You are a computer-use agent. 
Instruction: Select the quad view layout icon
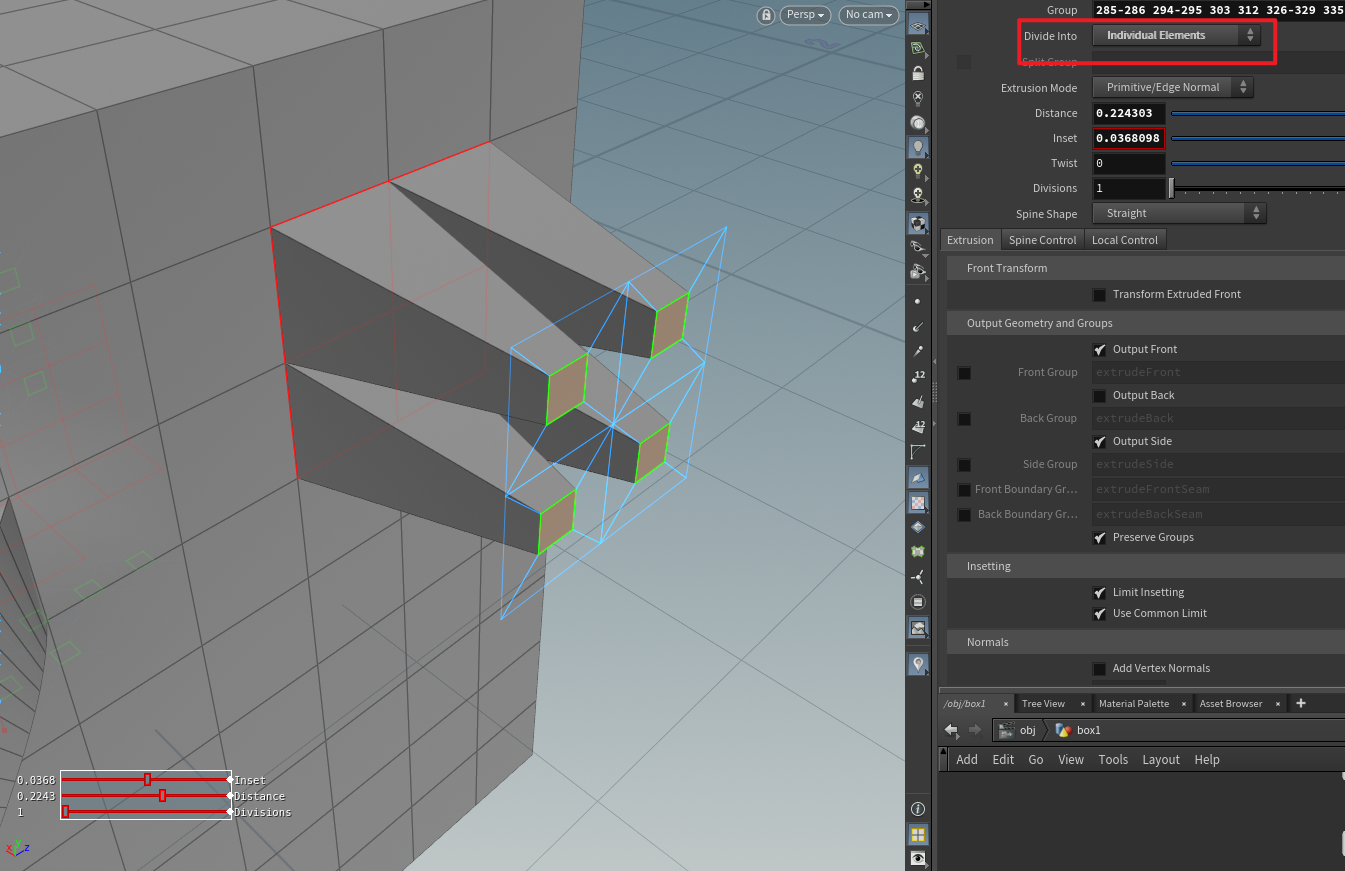pos(918,834)
